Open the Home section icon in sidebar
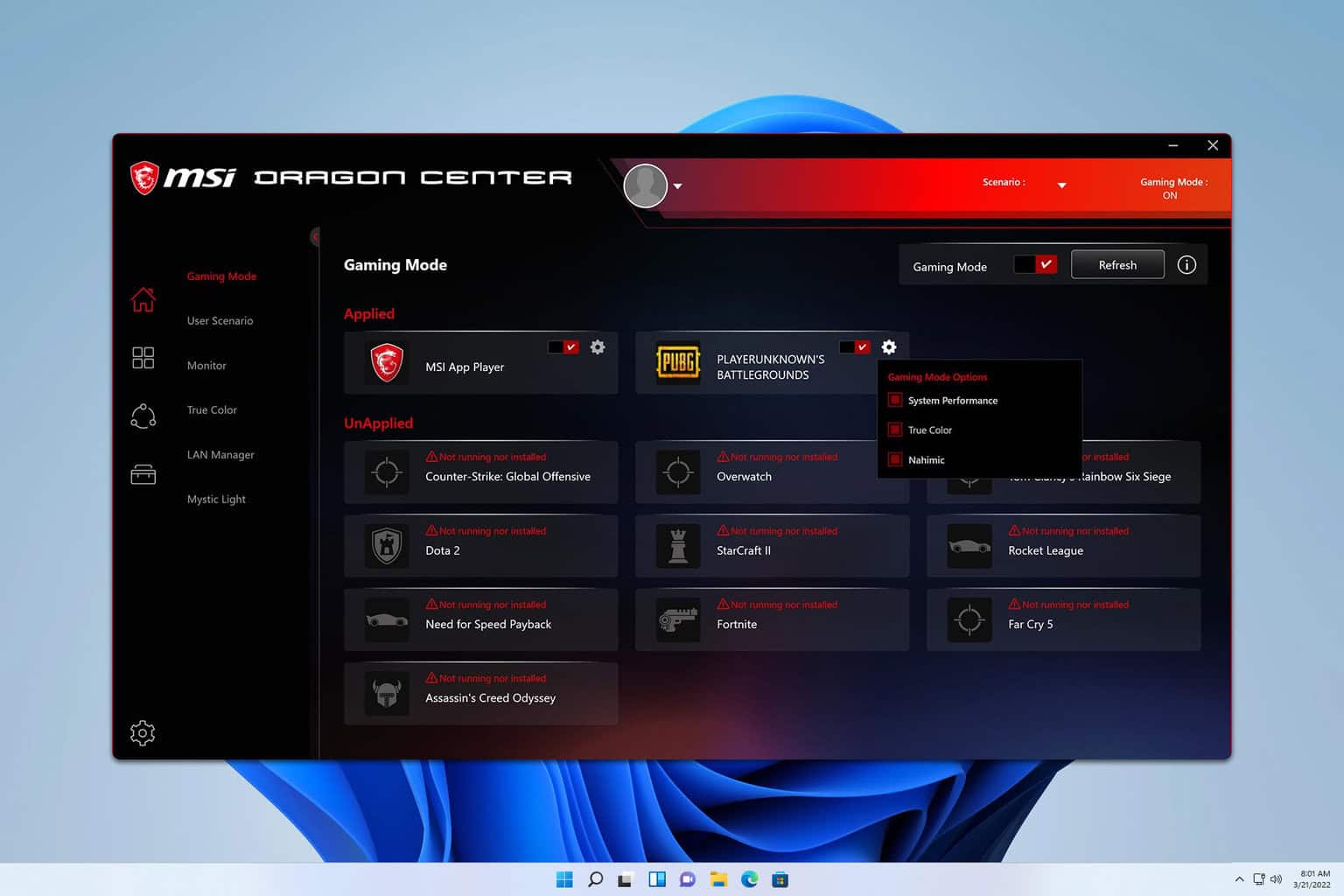Viewport: 1344px width, 896px height. 143,299
